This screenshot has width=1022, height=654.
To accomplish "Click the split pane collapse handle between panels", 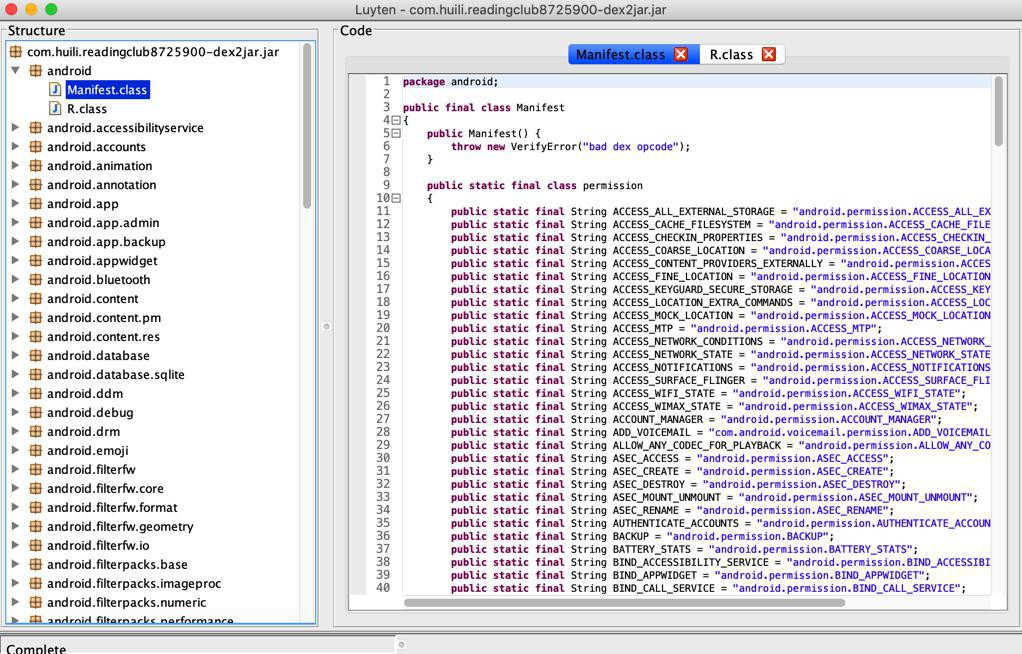I will [327, 326].
